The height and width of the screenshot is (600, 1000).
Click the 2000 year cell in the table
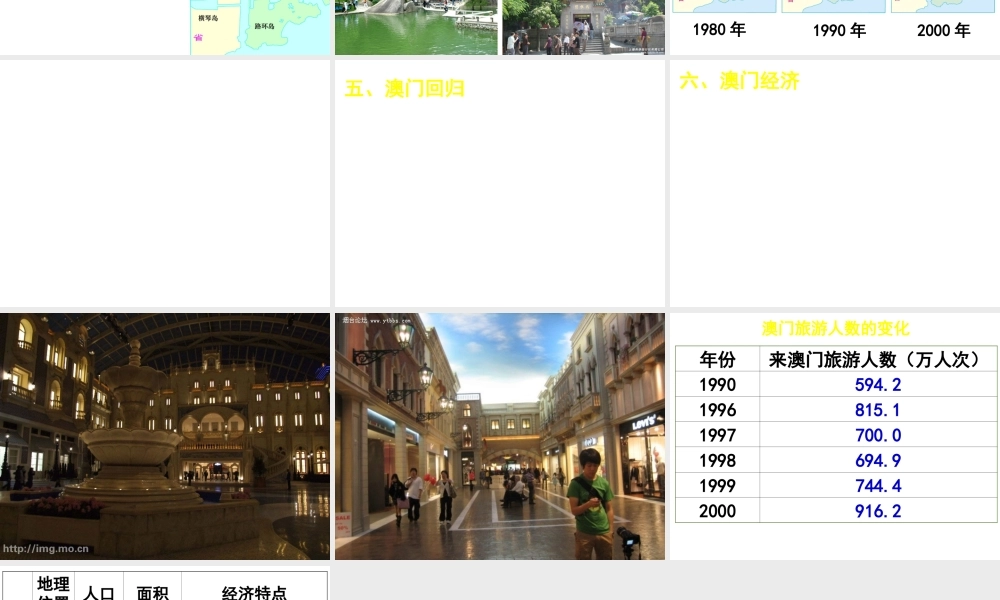click(717, 511)
